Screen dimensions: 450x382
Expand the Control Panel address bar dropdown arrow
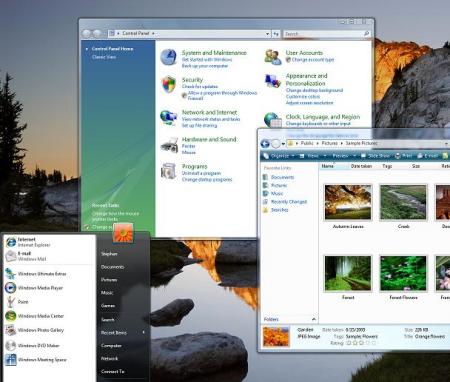tap(267, 34)
